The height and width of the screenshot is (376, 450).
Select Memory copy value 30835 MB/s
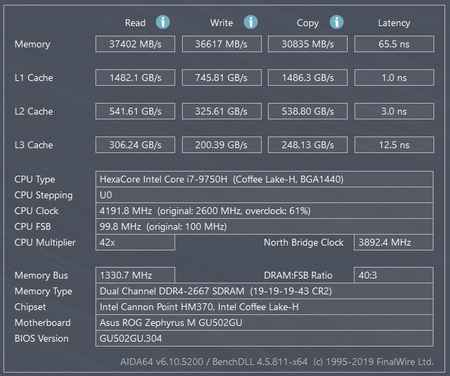pyautogui.click(x=308, y=44)
